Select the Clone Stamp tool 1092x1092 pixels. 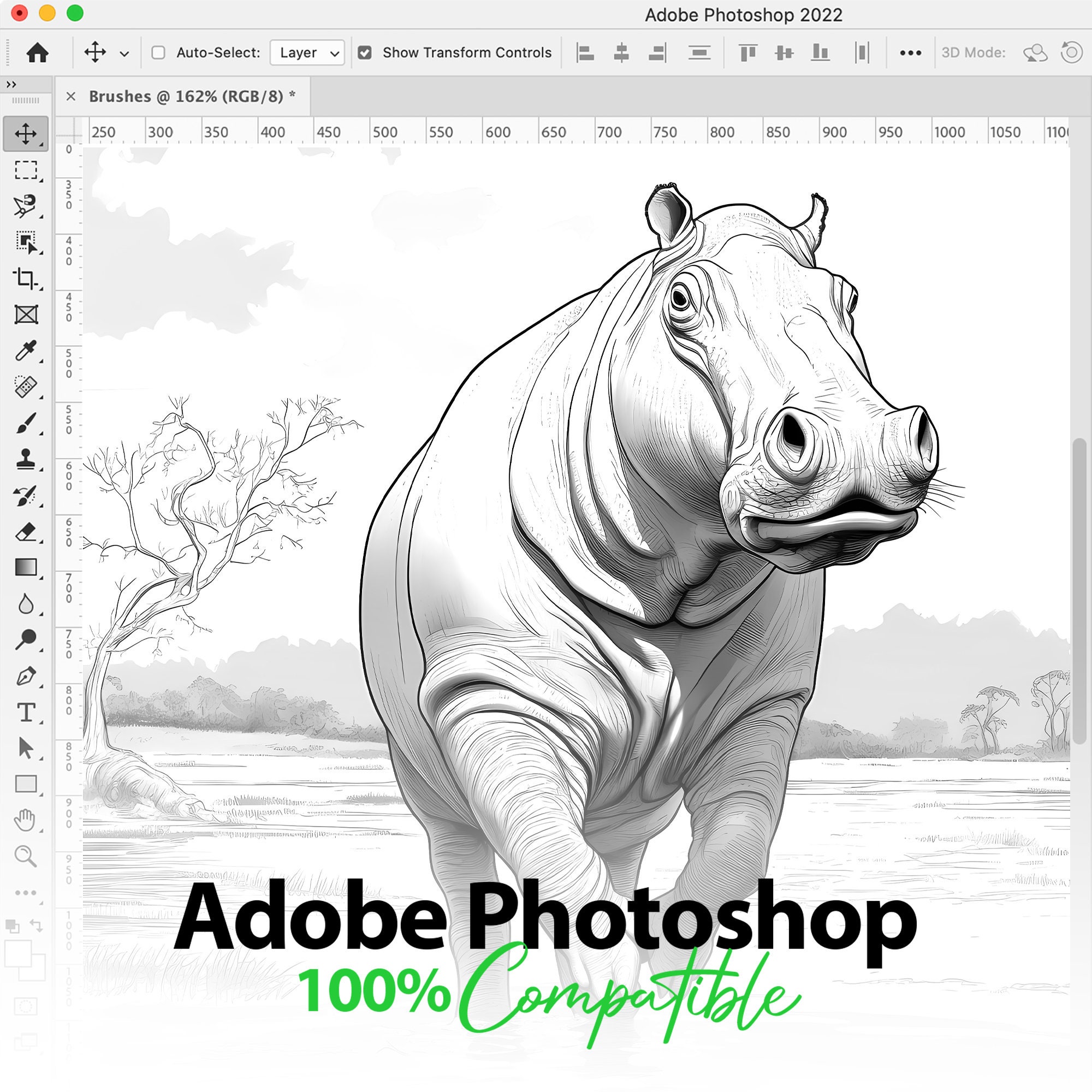pyautogui.click(x=26, y=459)
